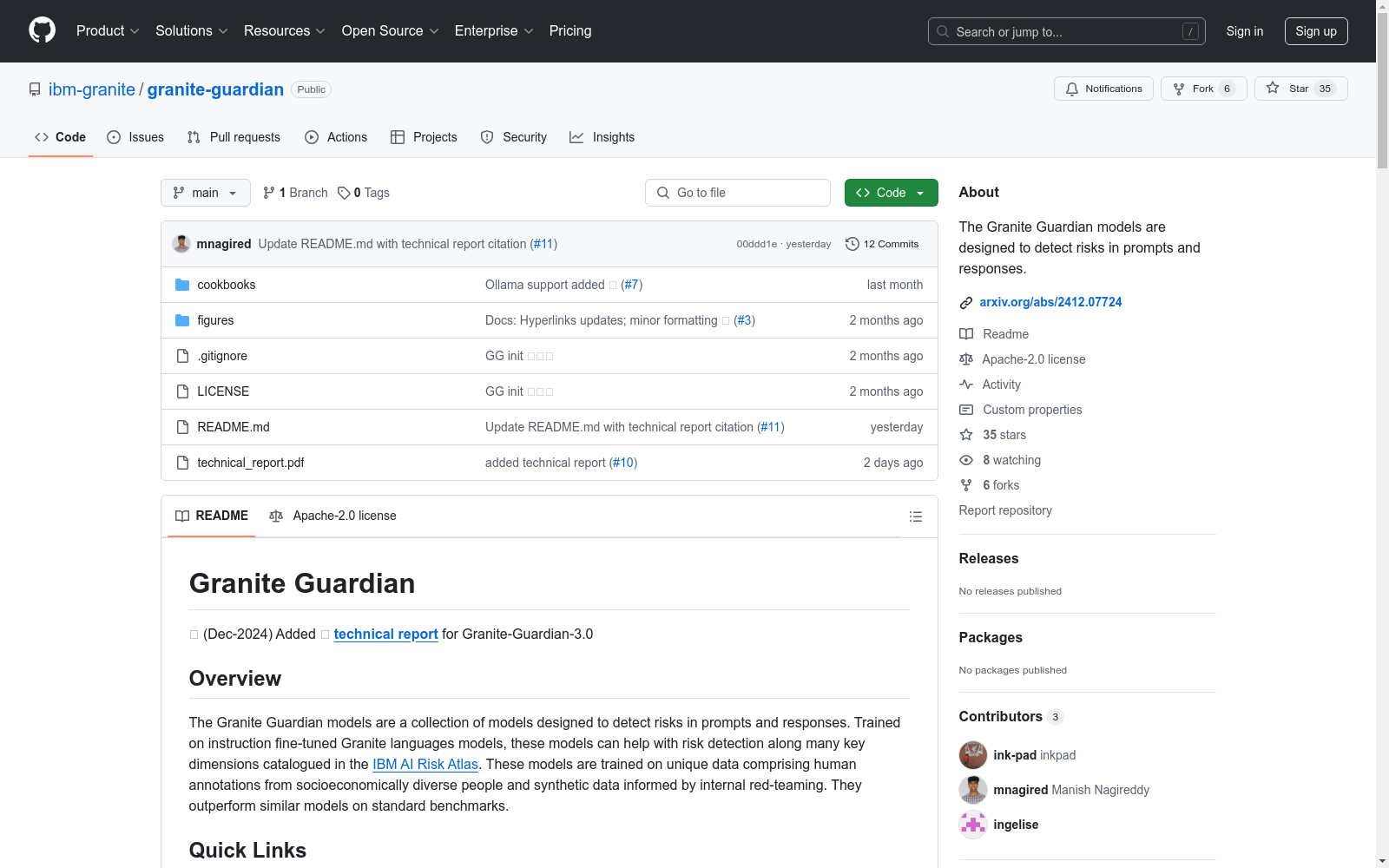1389x868 pixels.
Task: Expand the Product menu
Action: coord(108,30)
